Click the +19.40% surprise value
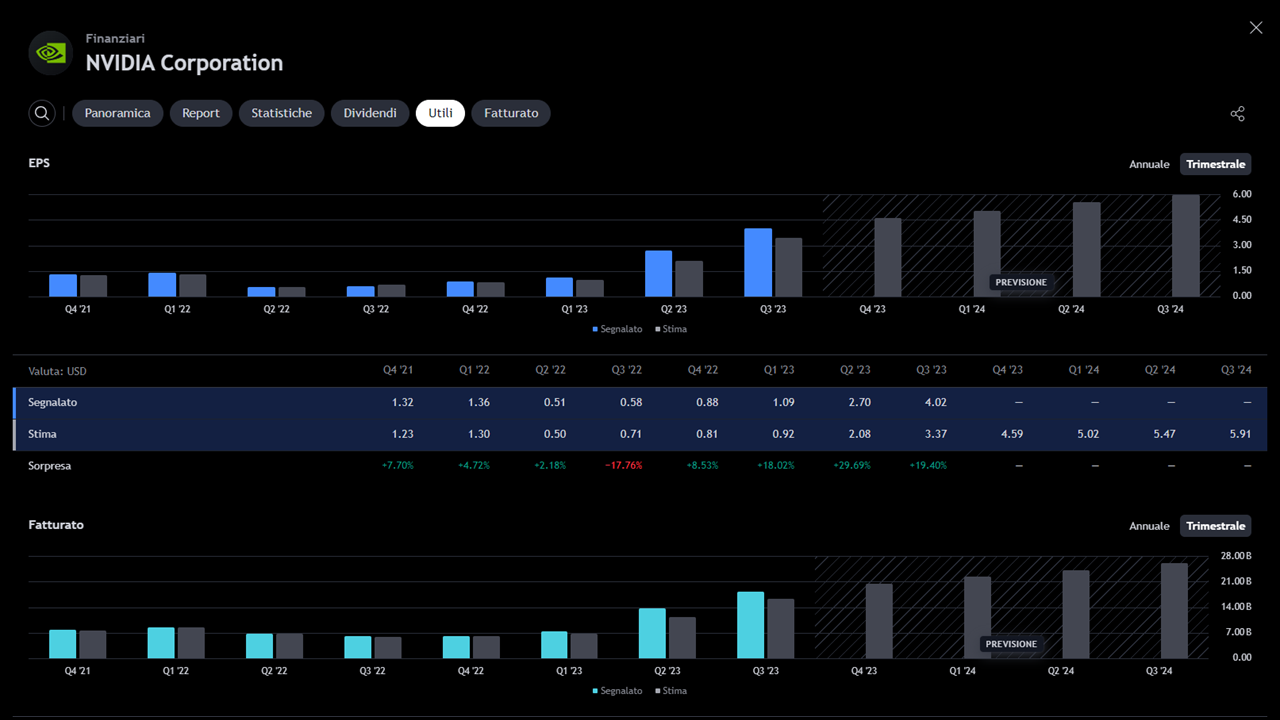1280x720 pixels. click(x=928, y=466)
